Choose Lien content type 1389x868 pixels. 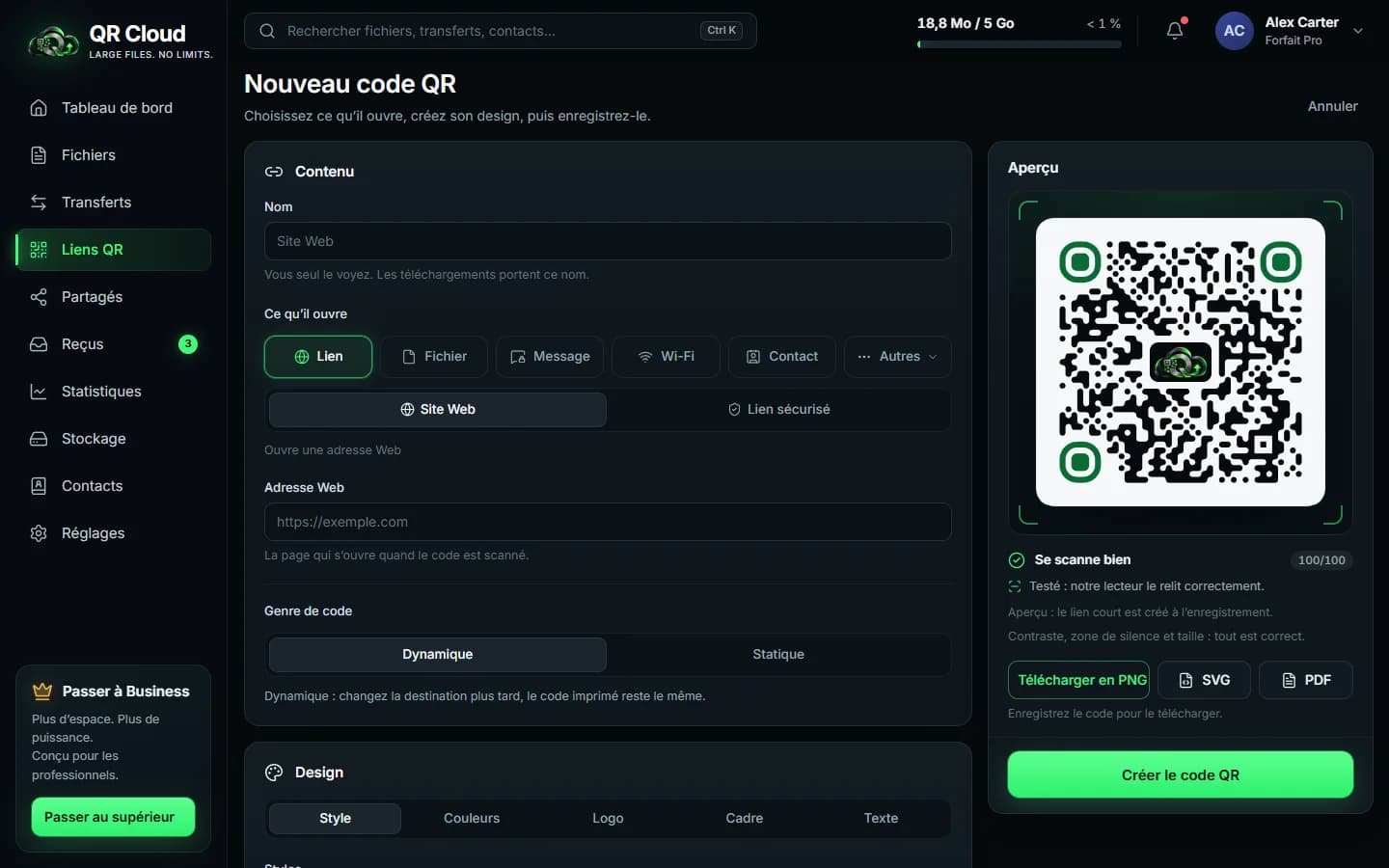(x=318, y=357)
